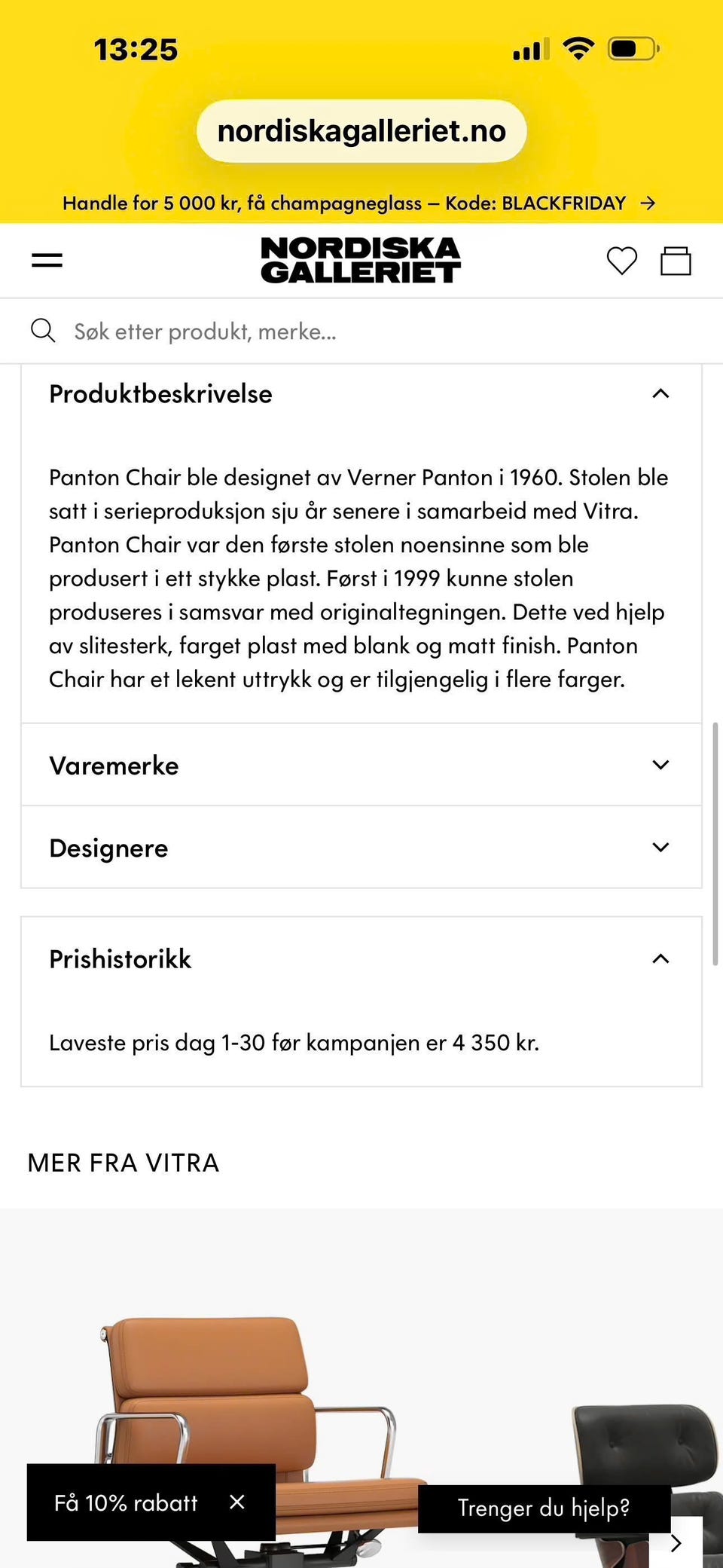Open the wishlist heart icon

tap(621, 261)
